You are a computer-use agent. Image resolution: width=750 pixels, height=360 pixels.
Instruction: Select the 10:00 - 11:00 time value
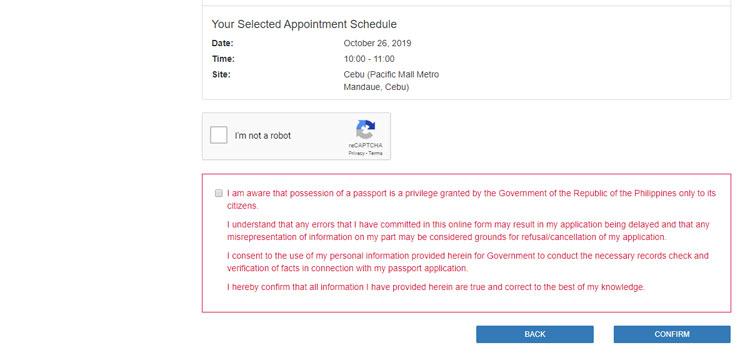(x=369, y=59)
